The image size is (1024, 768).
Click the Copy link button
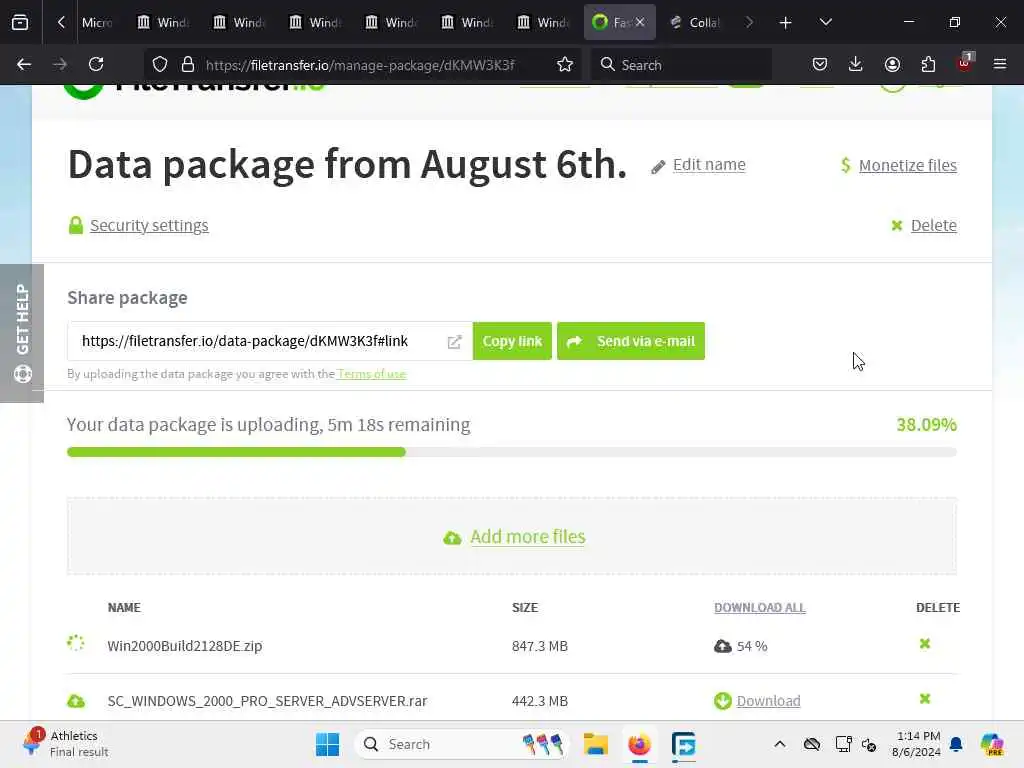tap(512, 341)
